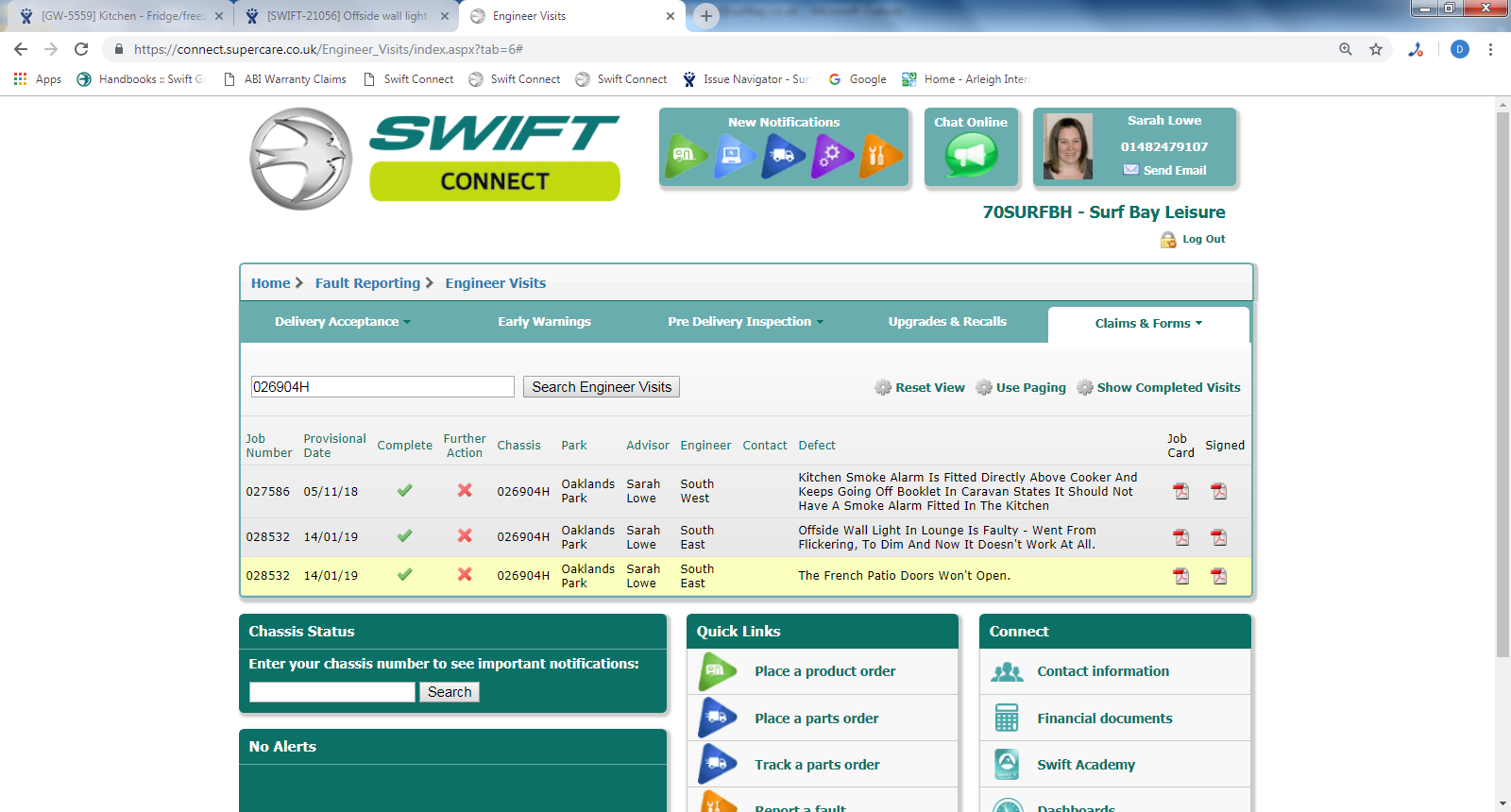Click the Search Engineer Visits button
Image resolution: width=1511 pixels, height=812 pixels.
(602, 387)
